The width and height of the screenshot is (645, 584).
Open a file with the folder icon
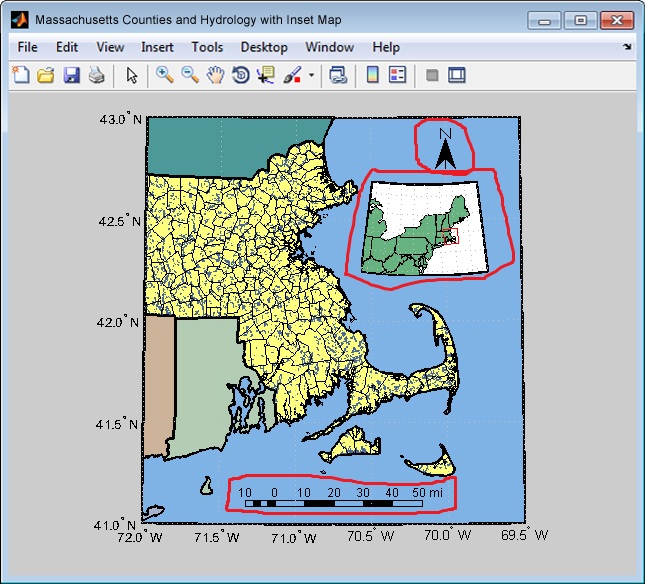(x=45, y=75)
